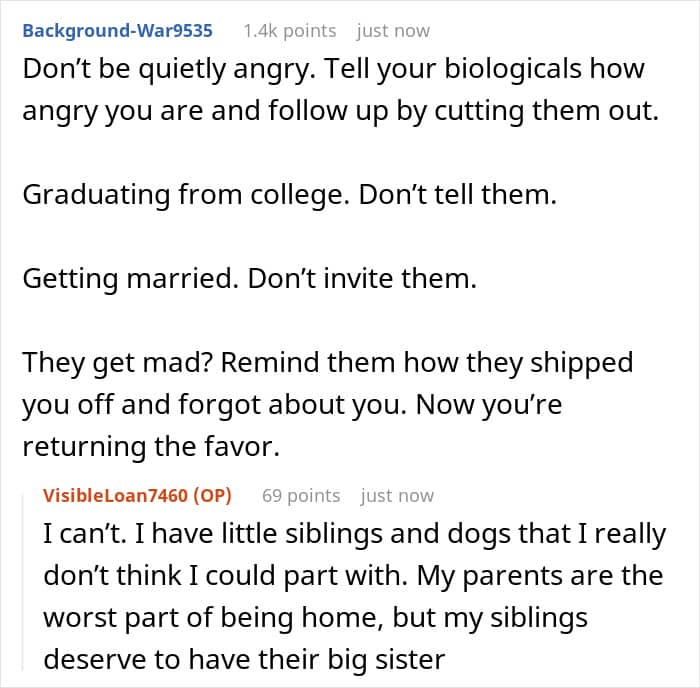Viewport: 700px width, 688px height.
Task: Collapse the reply thread using its vertical line
Action: tap(28, 580)
